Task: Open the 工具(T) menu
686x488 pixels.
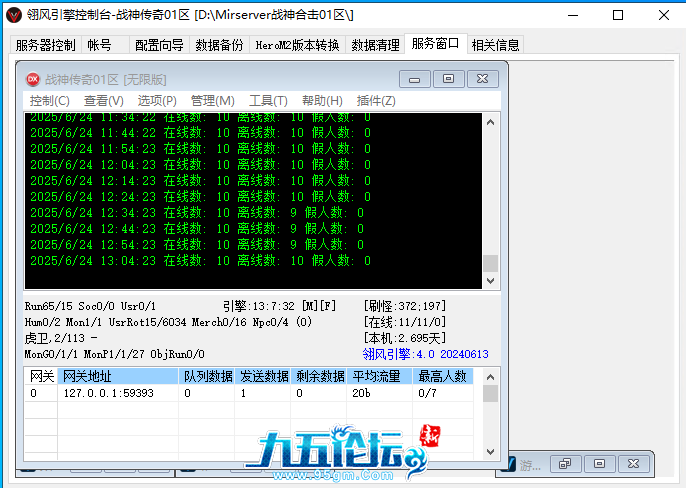Action: pos(268,101)
